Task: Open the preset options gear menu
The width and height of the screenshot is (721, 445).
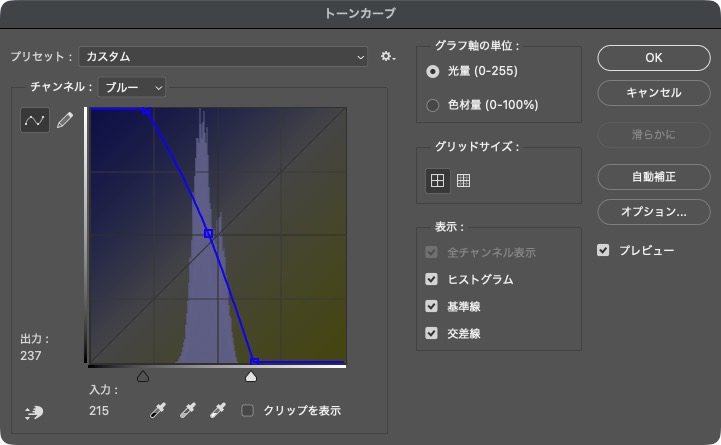Action: pos(388,57)
